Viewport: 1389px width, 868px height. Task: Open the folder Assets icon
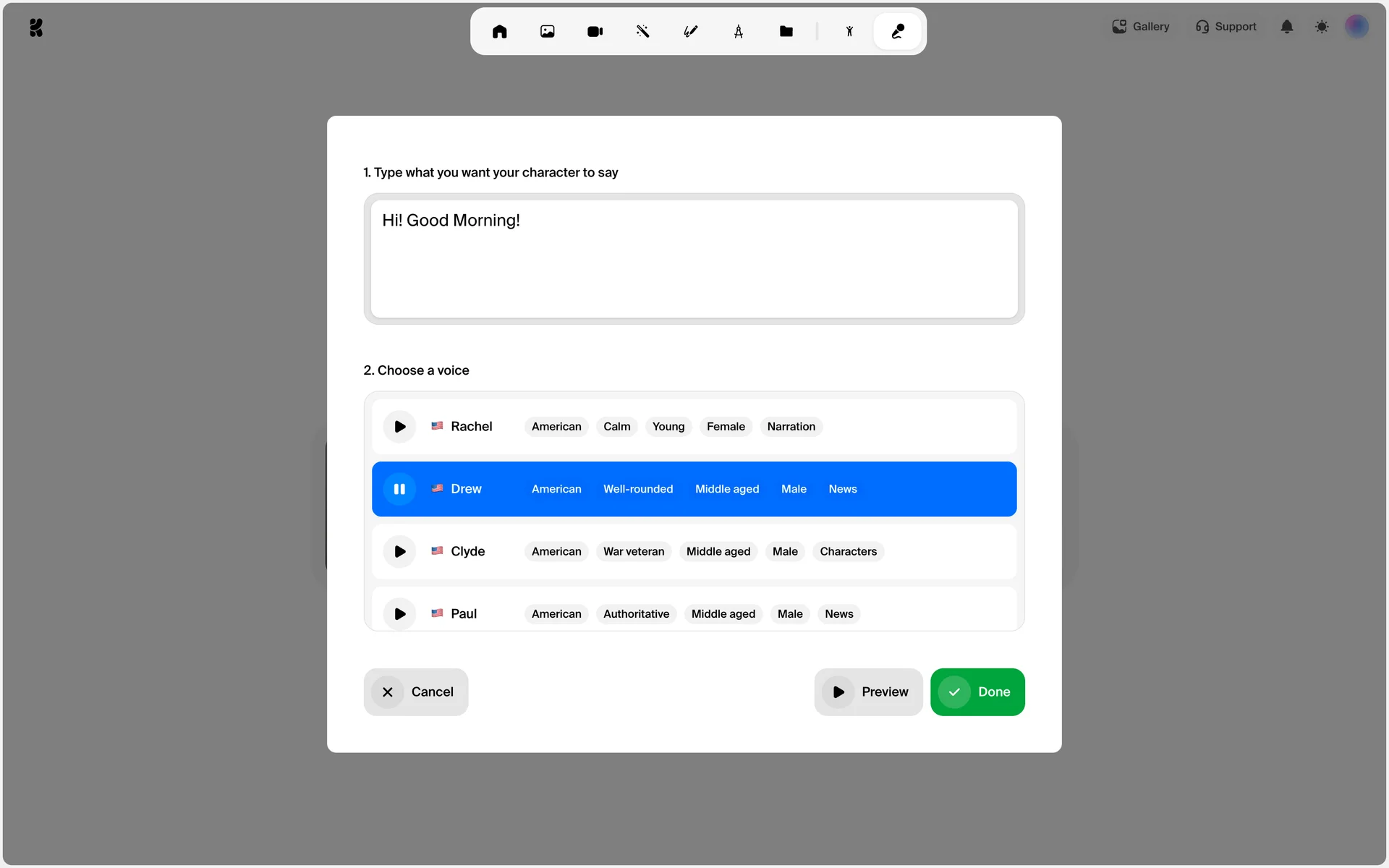coord(786,31)
